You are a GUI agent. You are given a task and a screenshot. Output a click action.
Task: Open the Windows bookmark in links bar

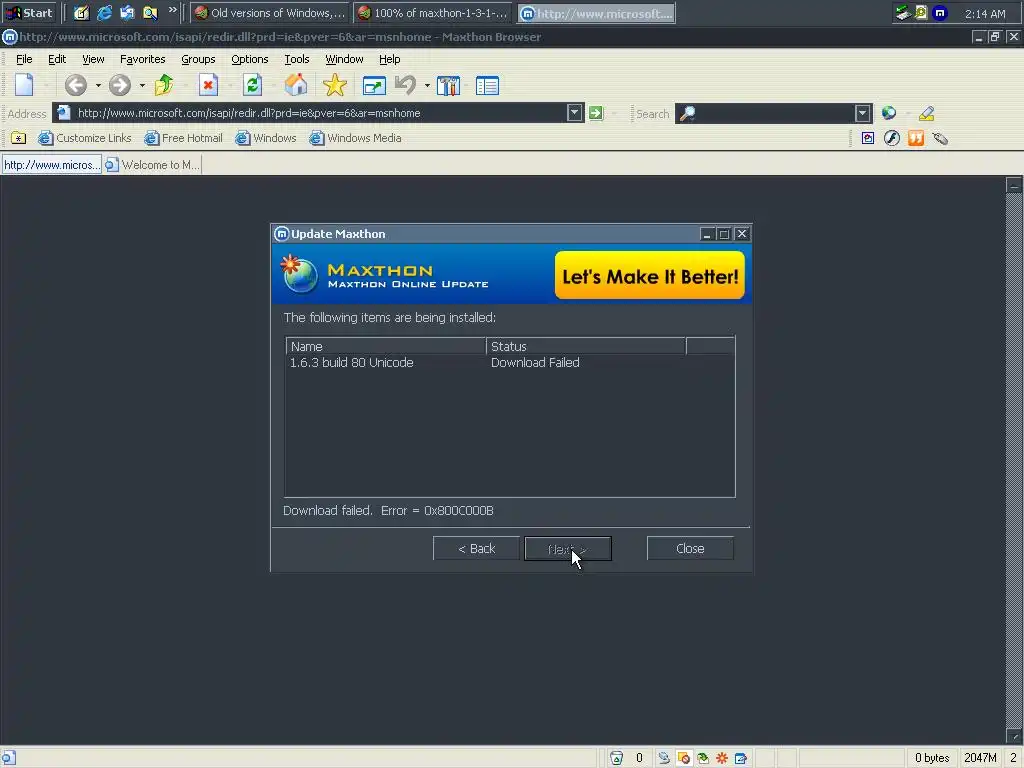coord(266,138)
